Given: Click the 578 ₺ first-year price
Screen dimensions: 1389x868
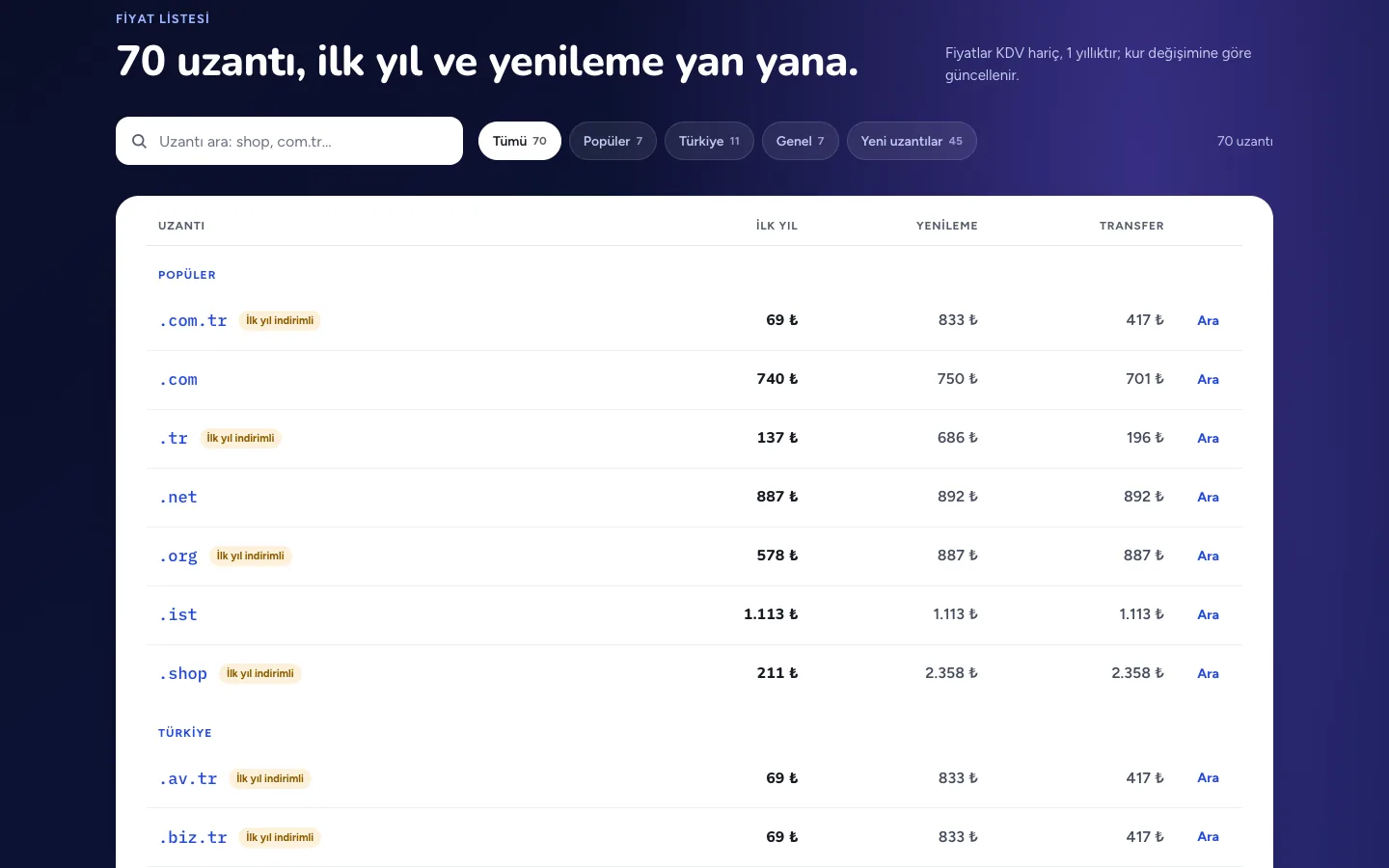Looking at the screenshot, I should [777, 556].
